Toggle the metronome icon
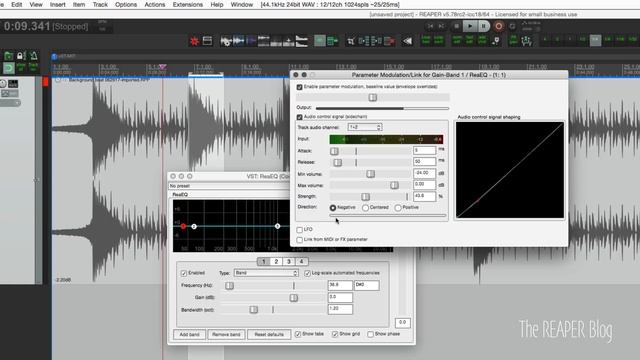 (34, 56)
